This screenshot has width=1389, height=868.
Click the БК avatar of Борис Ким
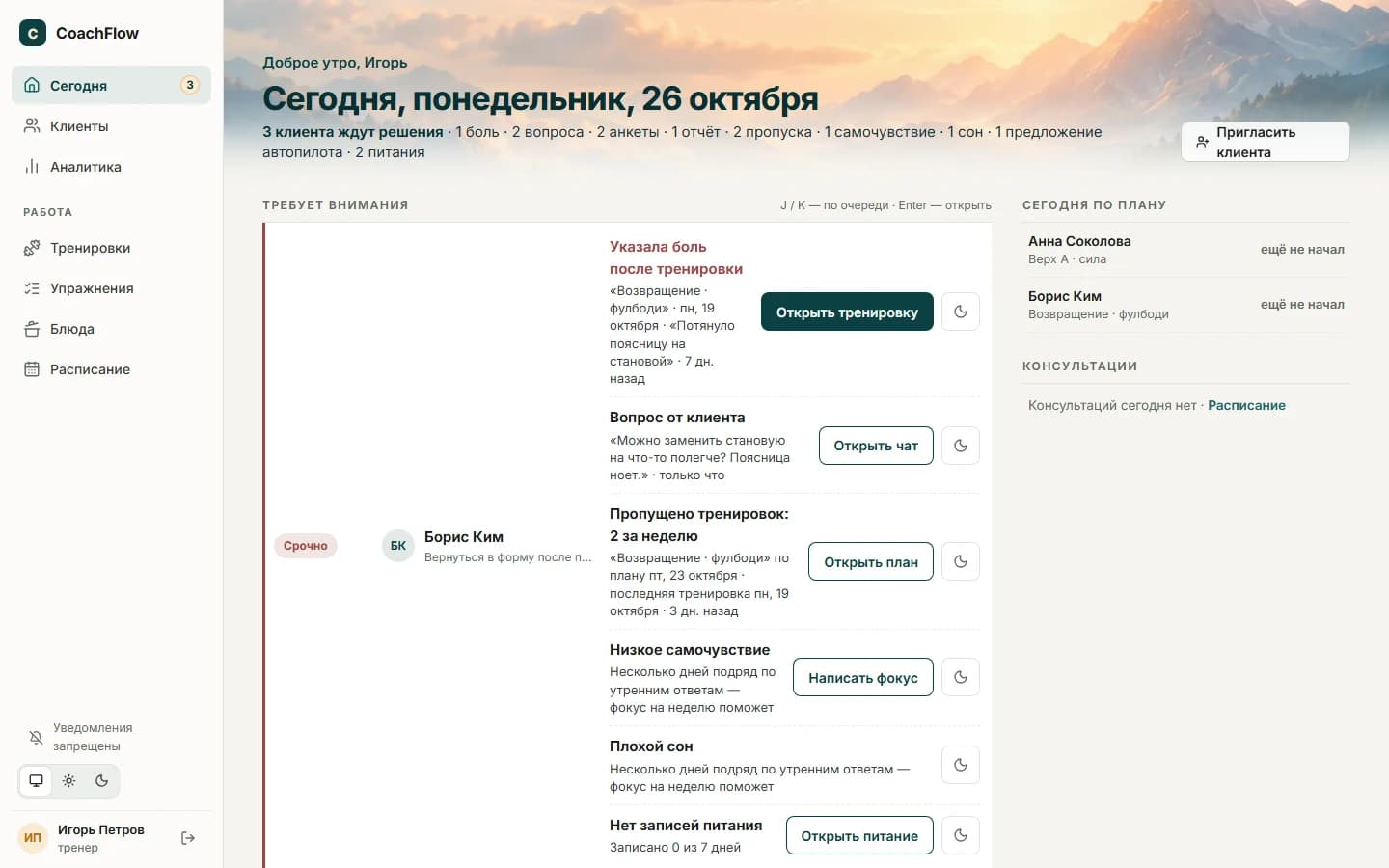398,546
